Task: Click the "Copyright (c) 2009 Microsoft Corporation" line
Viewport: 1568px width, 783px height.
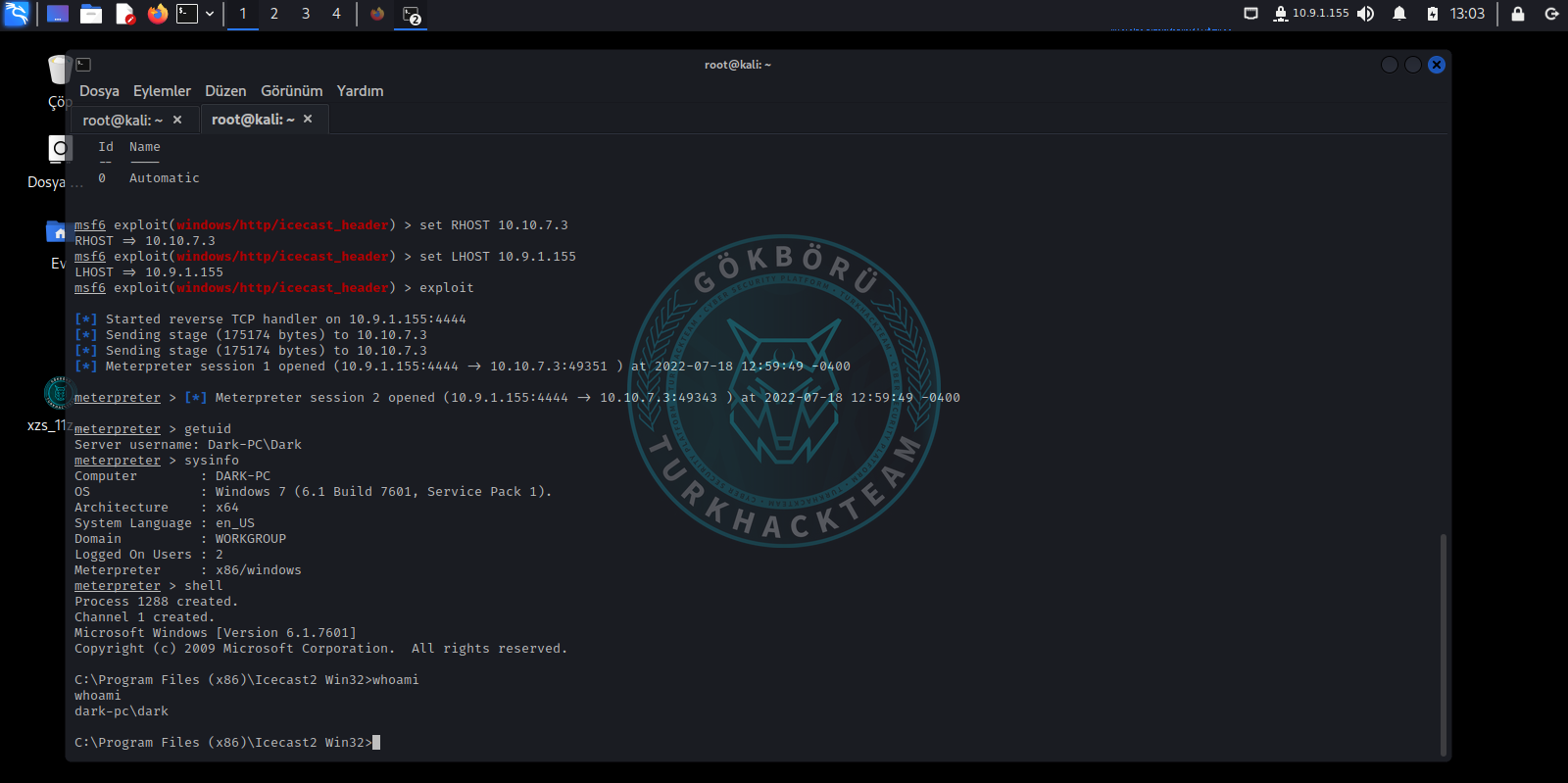Action: (321, 649)
